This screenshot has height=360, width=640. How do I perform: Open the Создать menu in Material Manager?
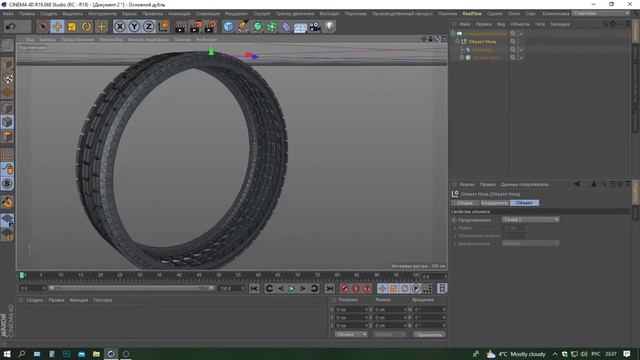click(x=35, y=300)
